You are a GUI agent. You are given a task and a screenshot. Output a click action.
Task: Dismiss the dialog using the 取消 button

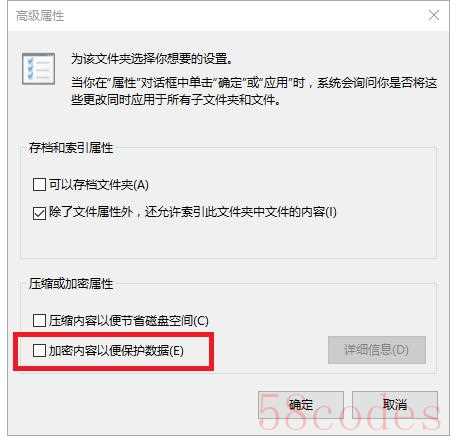coord(395,405)
